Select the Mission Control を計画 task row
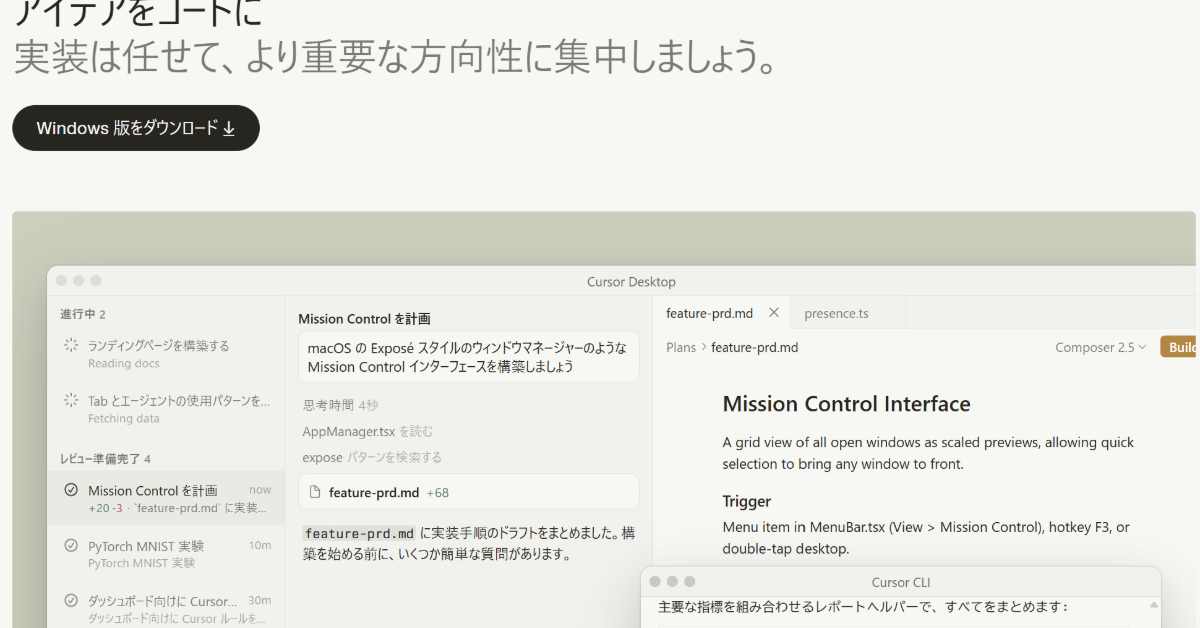 pyautogui.click(x=166, y=499)
